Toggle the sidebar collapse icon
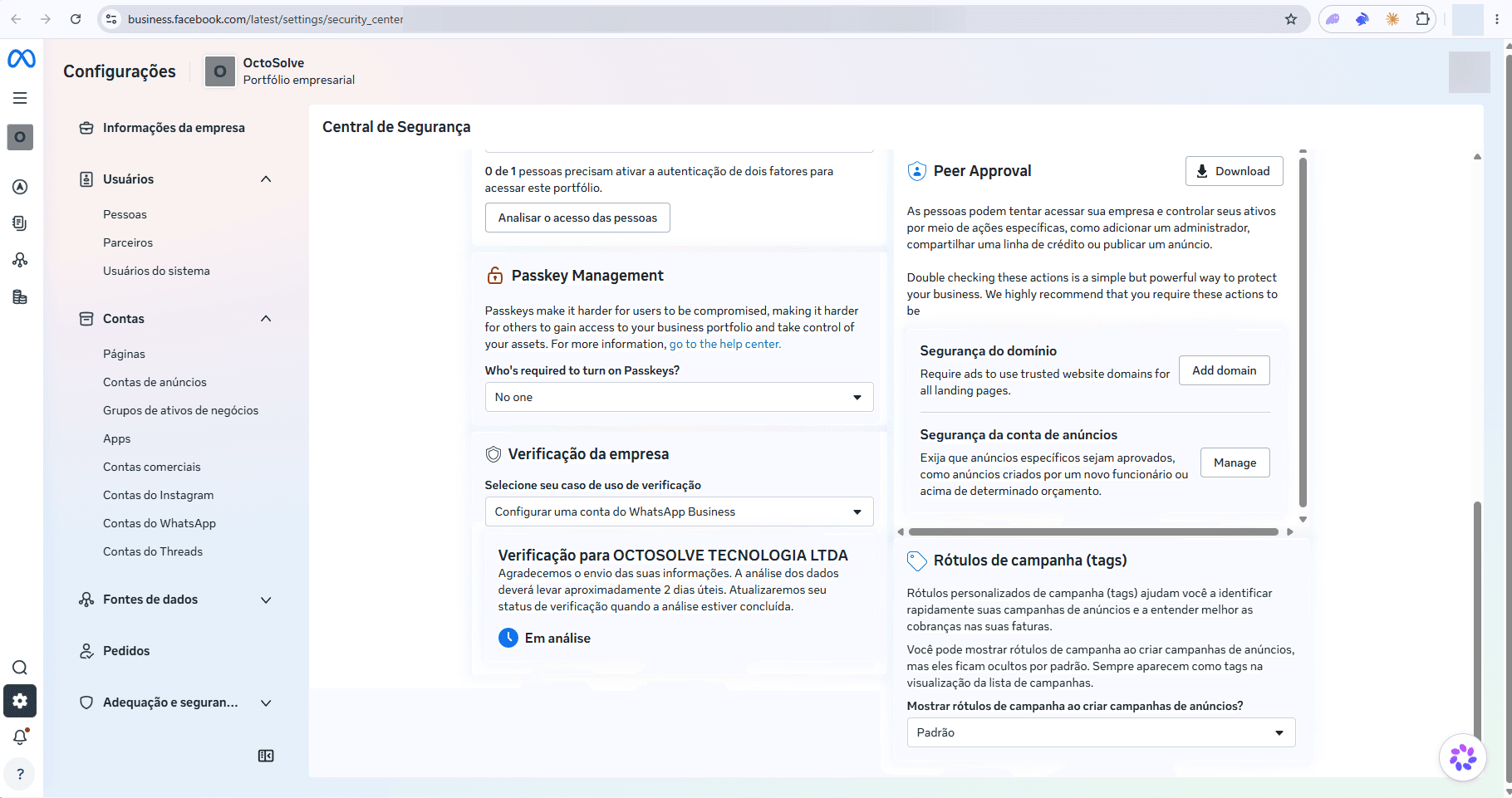This screenshot has height=798, width=1512. pos(266,756)
